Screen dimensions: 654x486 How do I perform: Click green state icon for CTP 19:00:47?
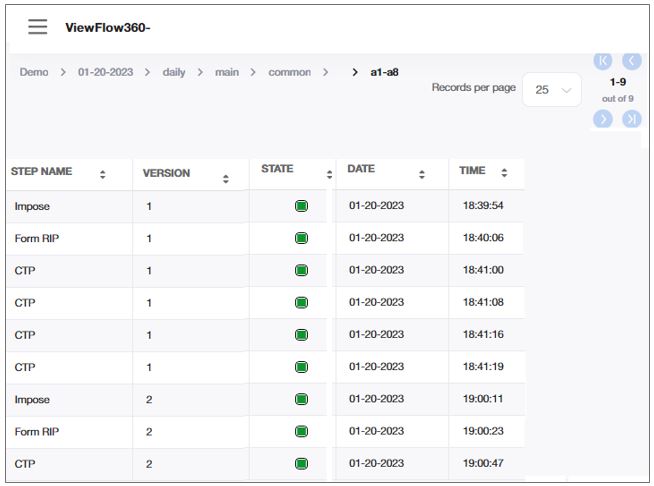click(301, 464)
